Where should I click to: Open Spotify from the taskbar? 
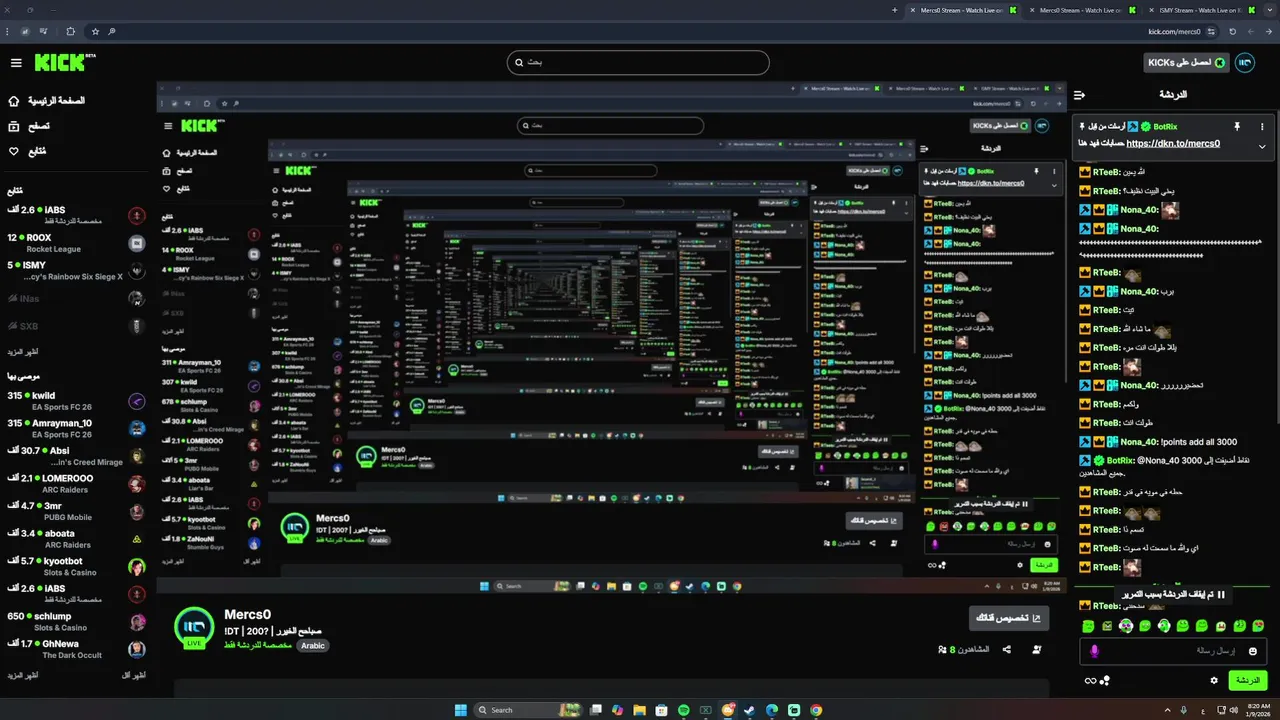684,710
